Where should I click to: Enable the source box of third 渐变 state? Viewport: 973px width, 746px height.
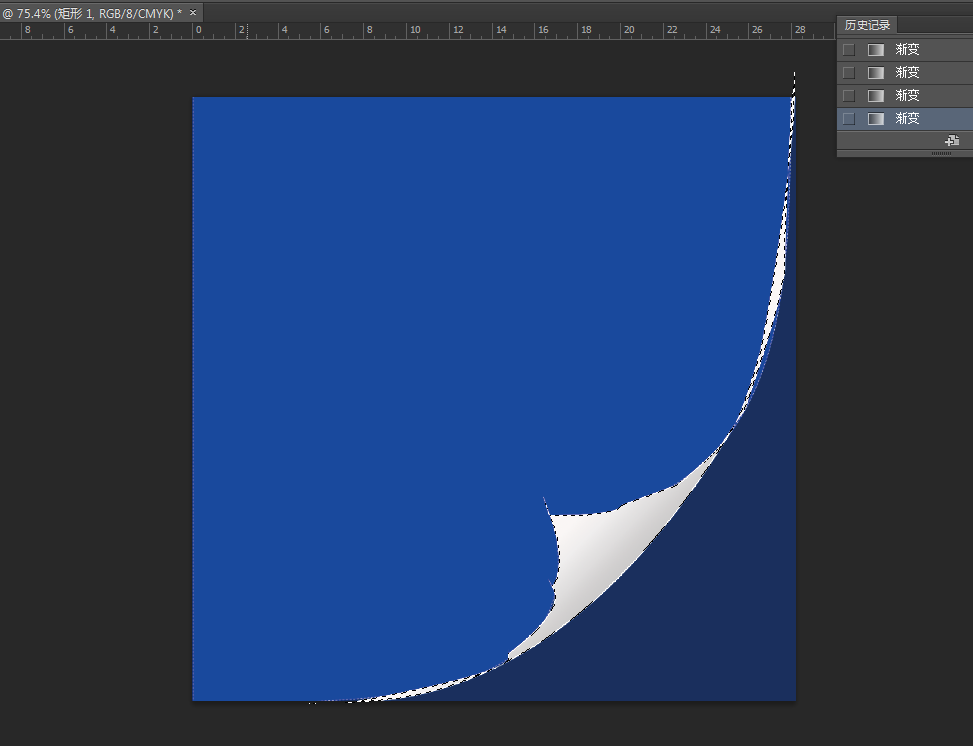coord(849,95)
